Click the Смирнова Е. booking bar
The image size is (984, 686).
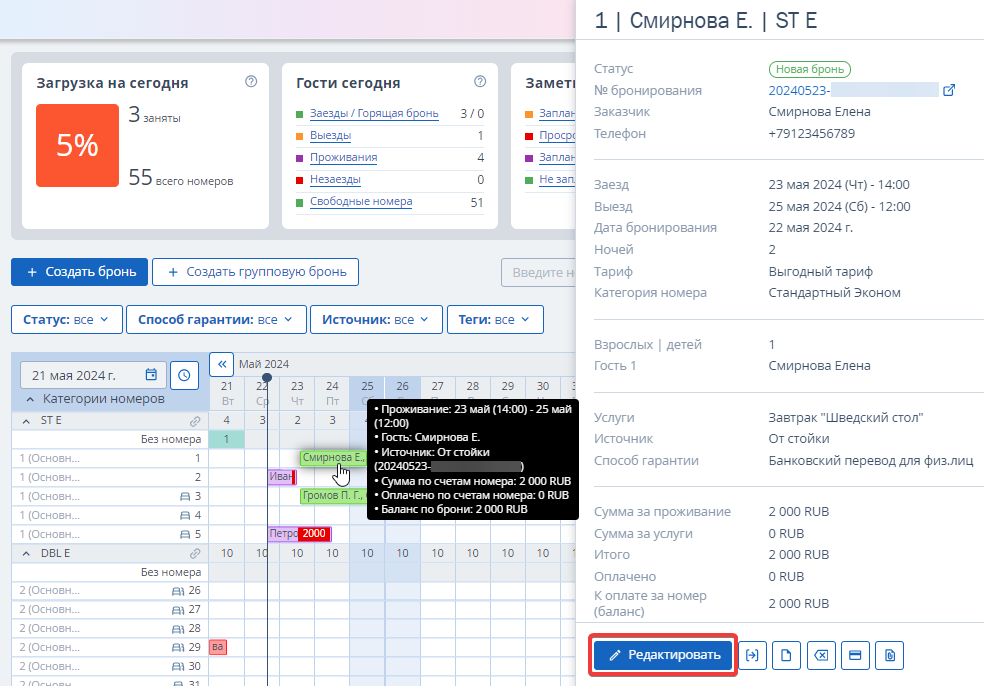click(x=333, y=458)
